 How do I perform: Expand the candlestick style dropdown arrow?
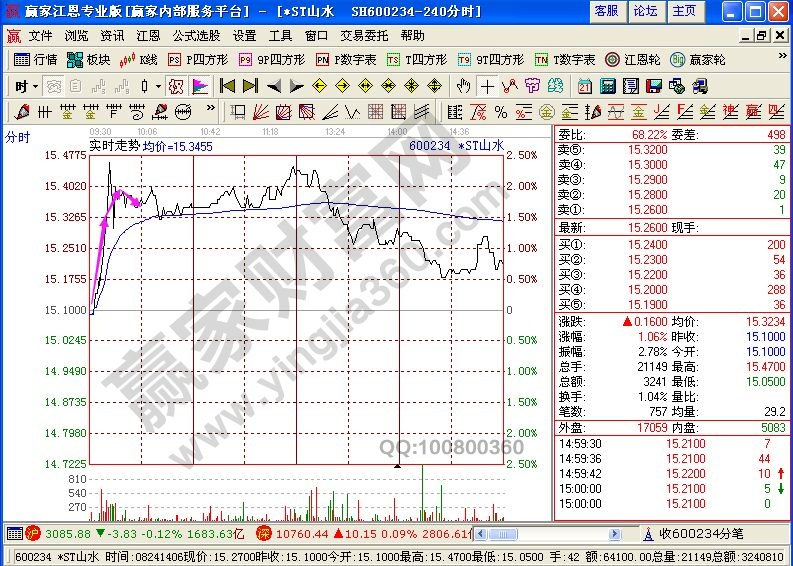(158, 86)
